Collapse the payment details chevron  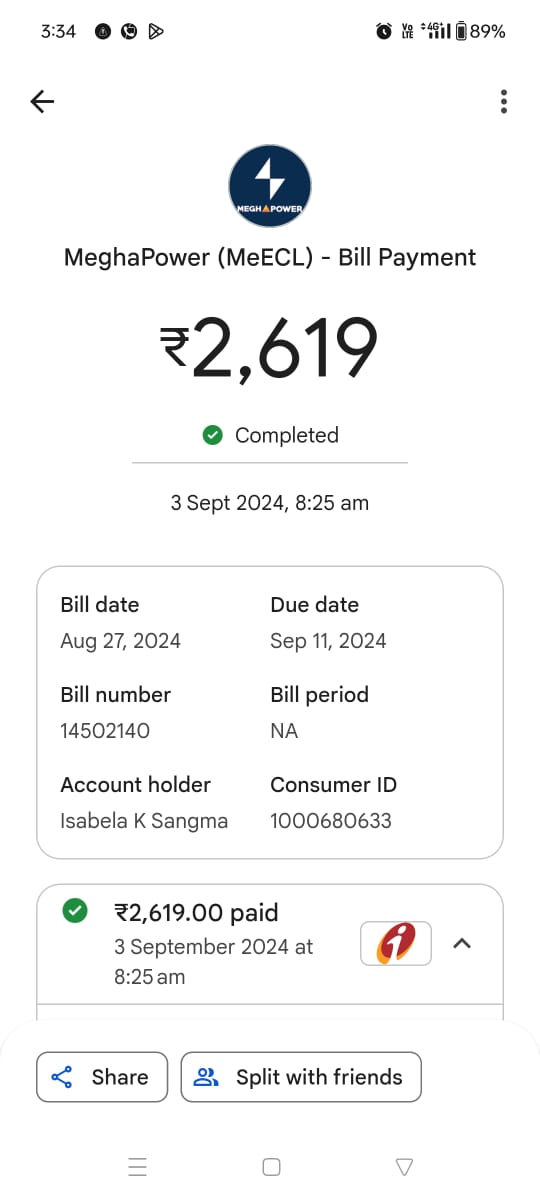(x=462, y=943)
